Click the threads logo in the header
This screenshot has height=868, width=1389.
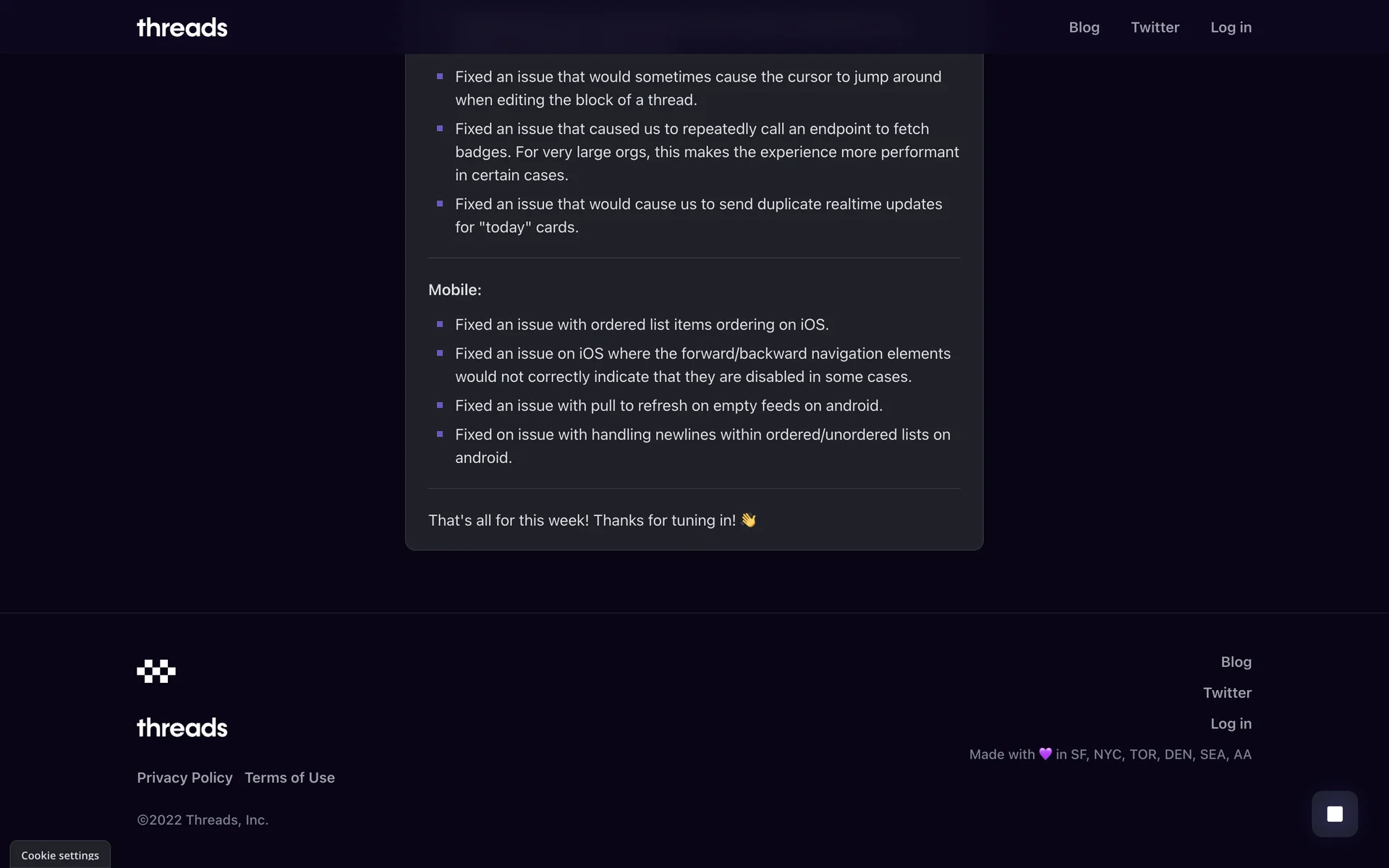click(182, 27)
